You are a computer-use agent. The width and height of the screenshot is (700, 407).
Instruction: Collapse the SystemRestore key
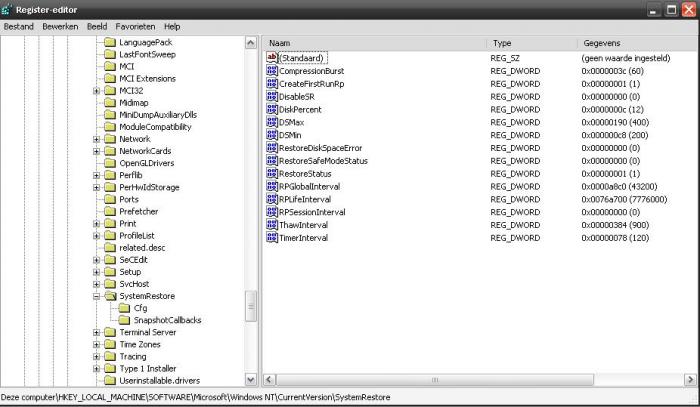96,296
